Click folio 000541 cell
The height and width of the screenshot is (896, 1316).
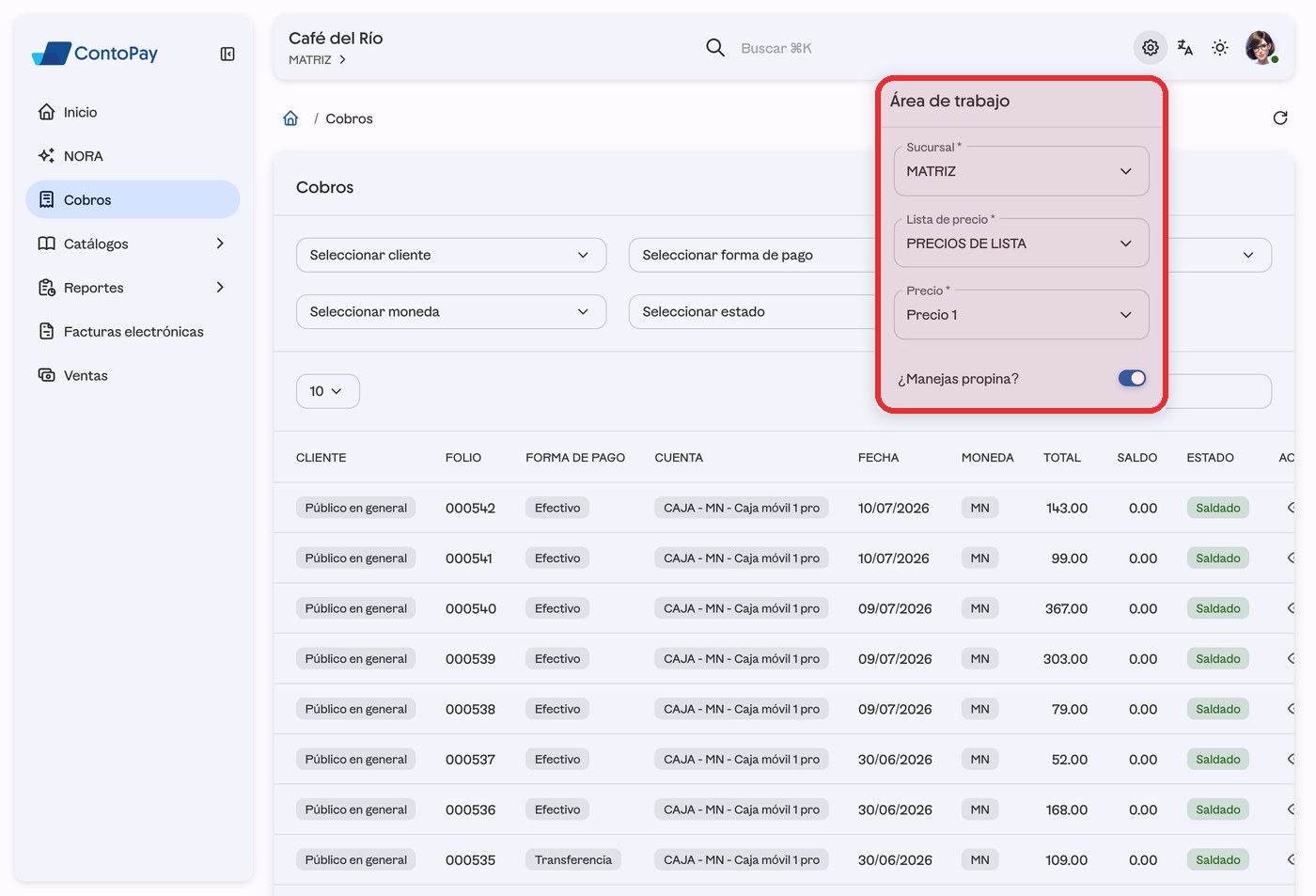[x=469, y=558]
